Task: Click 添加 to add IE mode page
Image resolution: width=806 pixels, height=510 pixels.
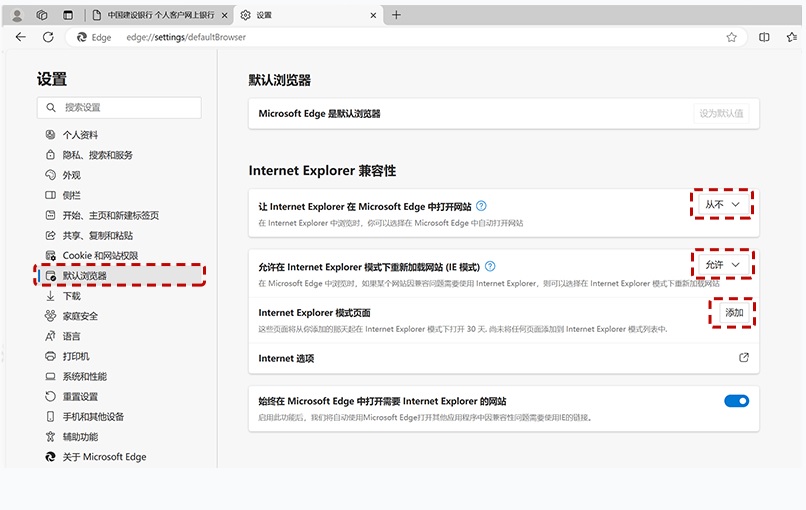Action: click(x=733, y=313)
